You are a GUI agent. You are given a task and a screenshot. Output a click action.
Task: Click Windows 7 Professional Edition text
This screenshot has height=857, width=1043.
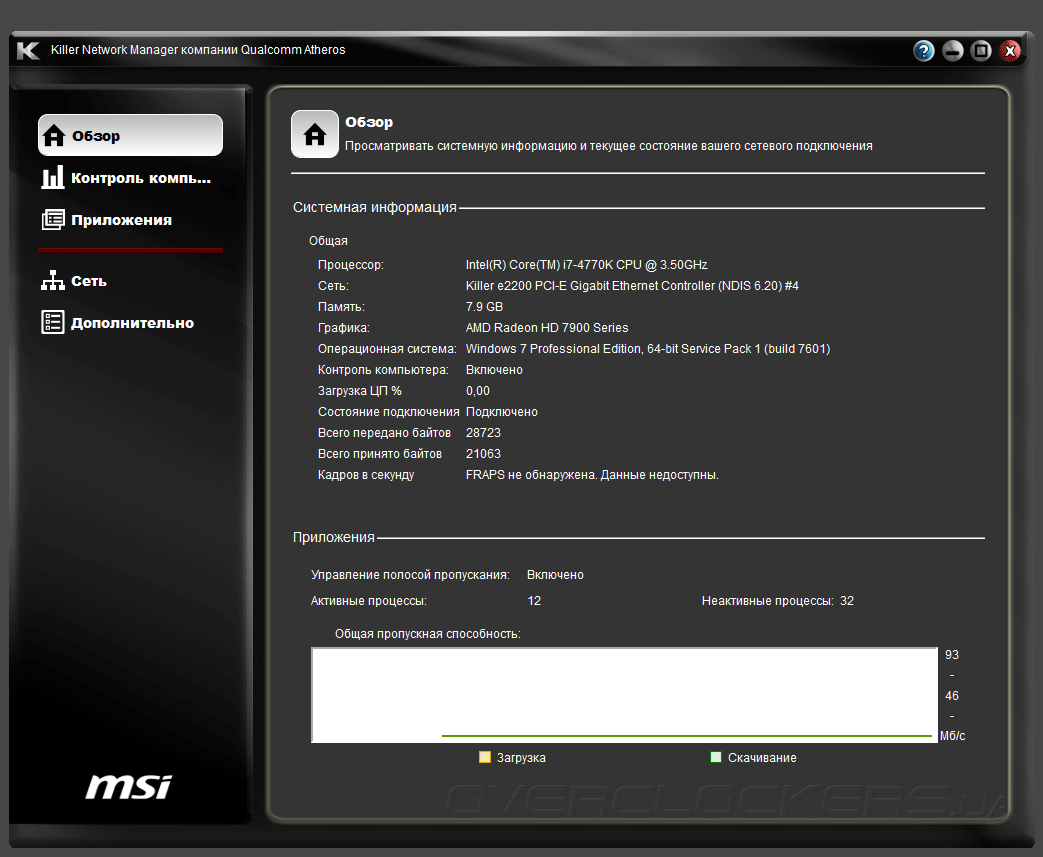pos(648,349)
